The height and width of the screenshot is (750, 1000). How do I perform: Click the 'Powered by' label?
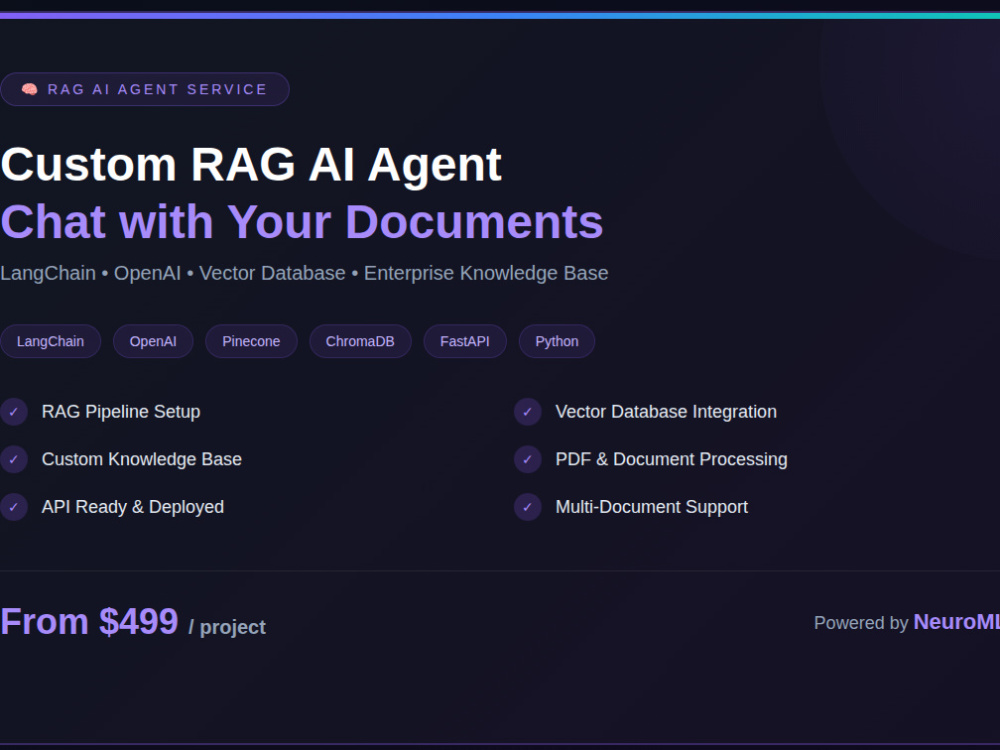861,622
